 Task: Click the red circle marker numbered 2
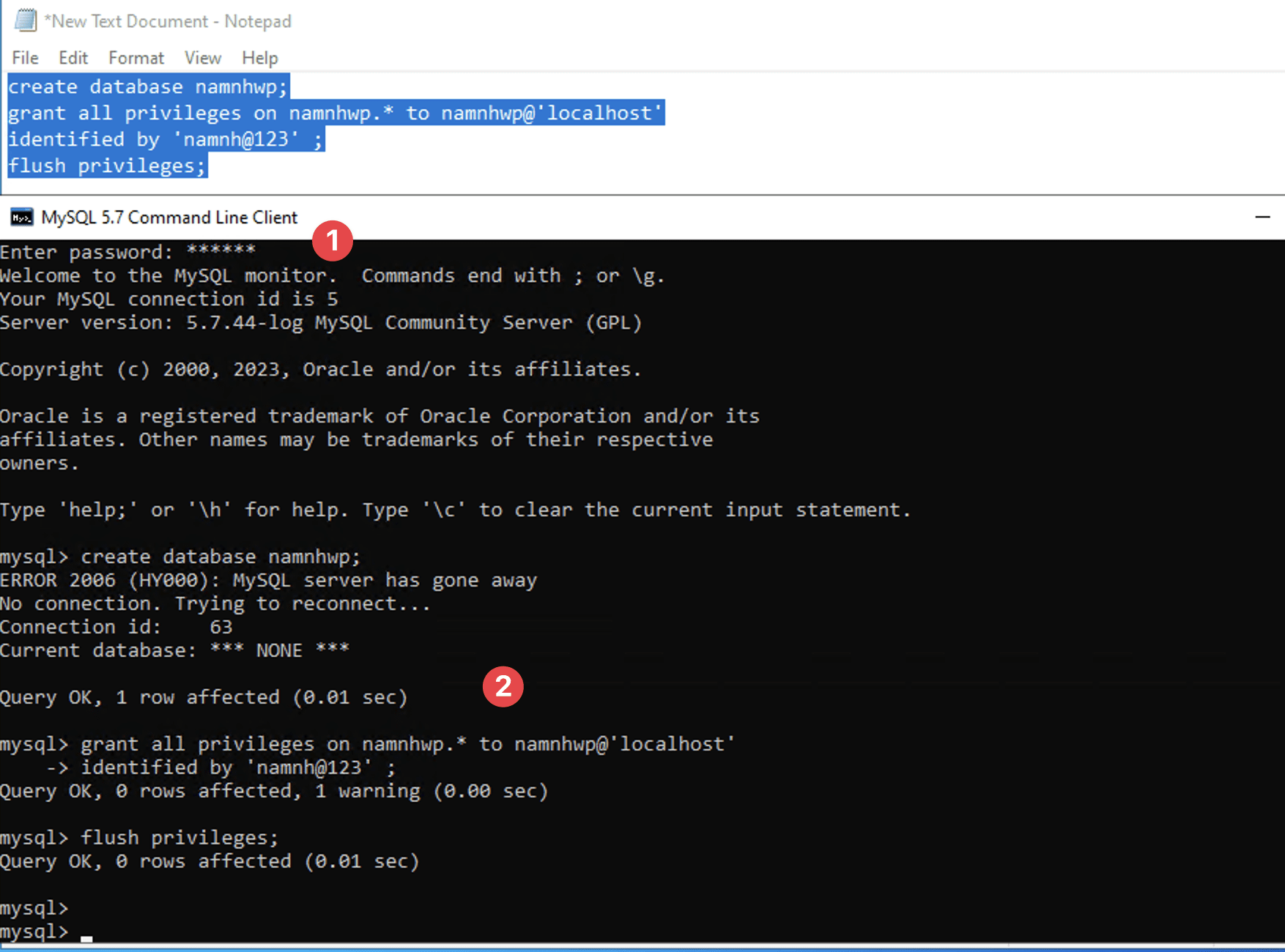[503, 686]
